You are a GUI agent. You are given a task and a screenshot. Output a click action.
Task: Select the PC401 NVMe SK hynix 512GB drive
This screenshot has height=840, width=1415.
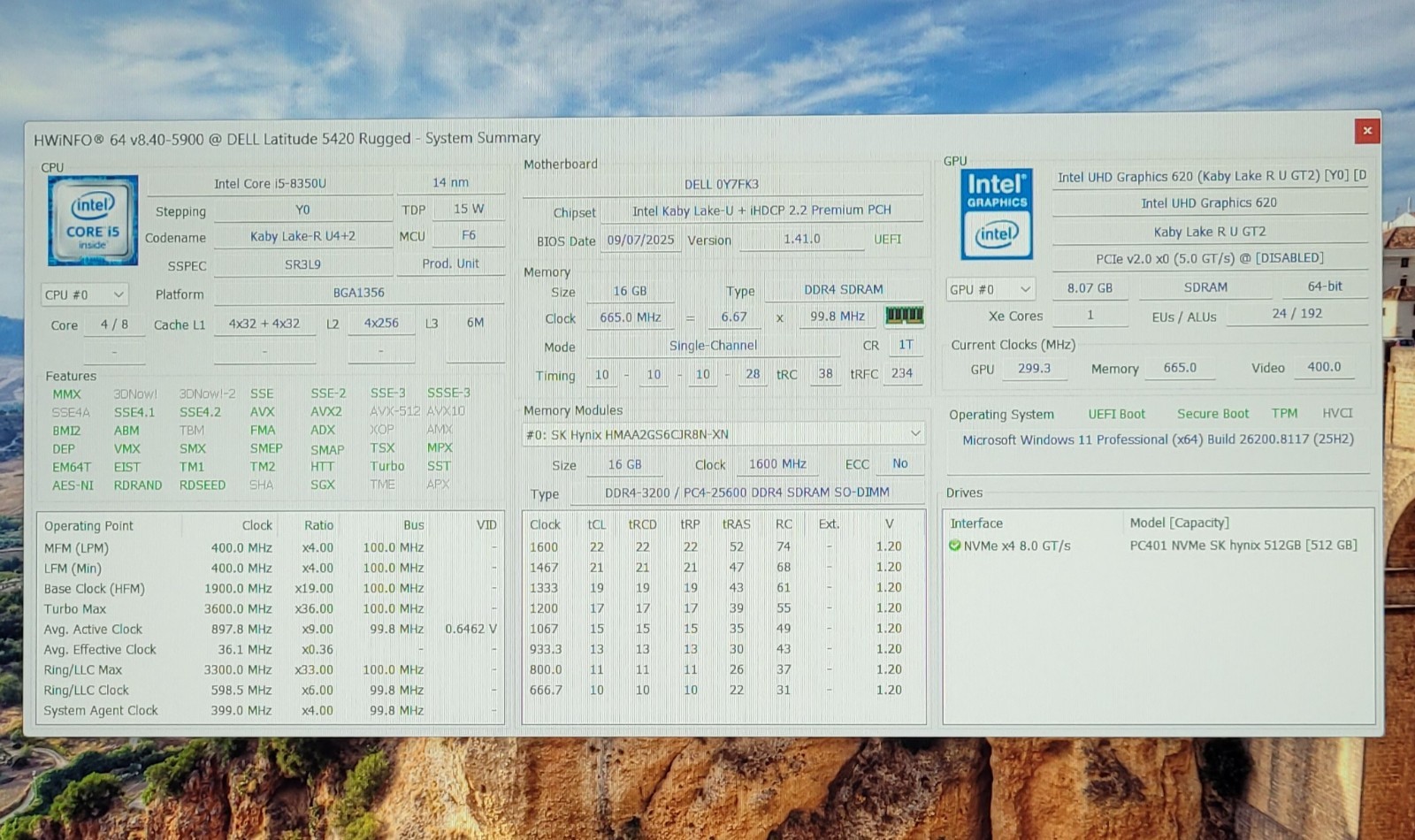[1243, 546]
